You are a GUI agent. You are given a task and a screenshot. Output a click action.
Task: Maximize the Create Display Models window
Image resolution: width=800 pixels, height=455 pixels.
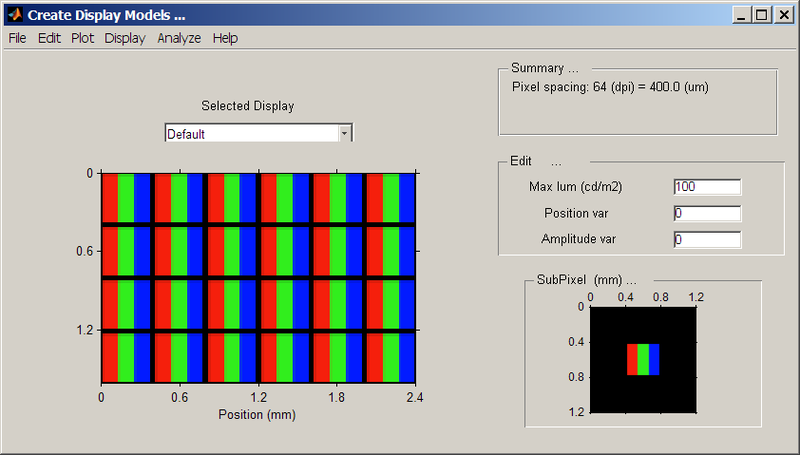[762, 15]
